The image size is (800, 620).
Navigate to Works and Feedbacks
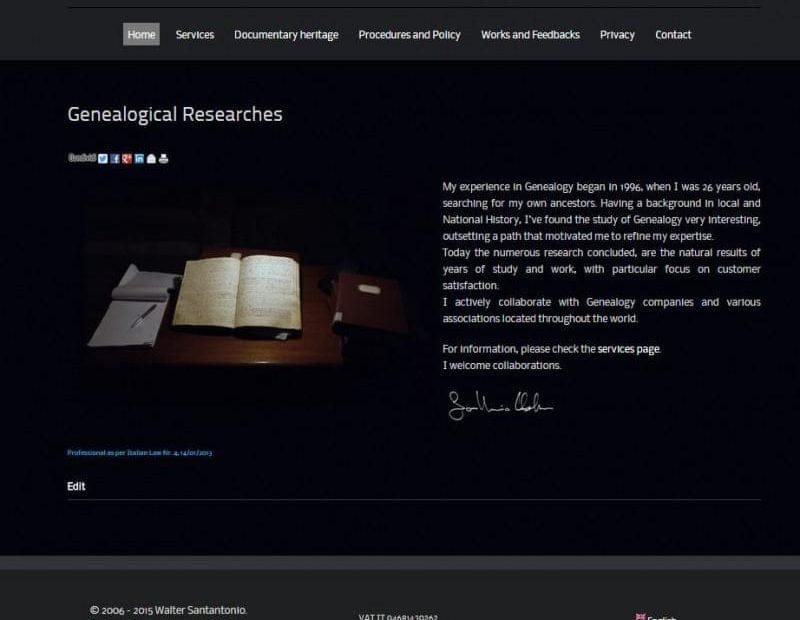point(530,35)
